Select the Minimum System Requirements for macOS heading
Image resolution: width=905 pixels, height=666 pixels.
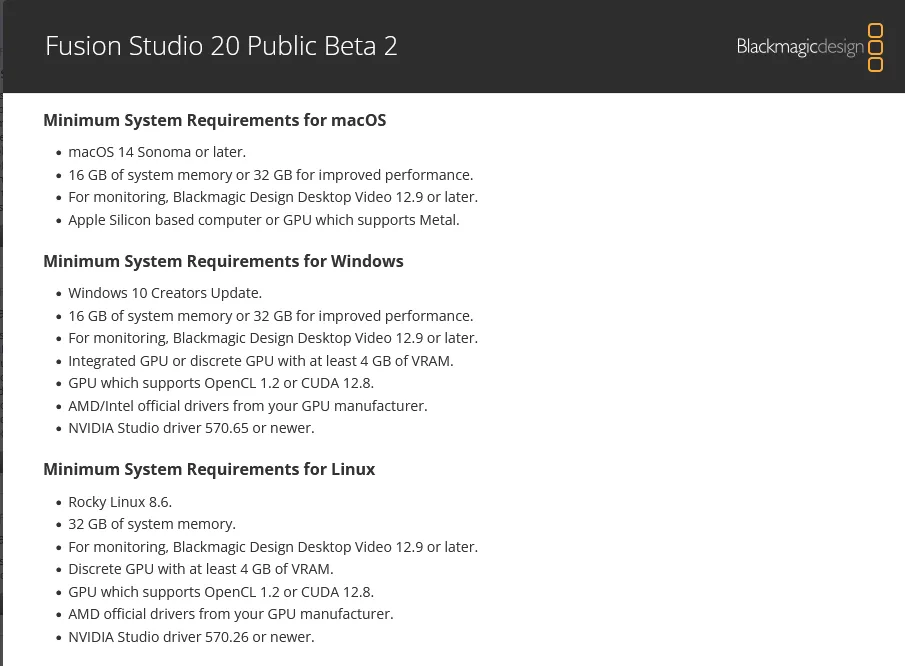coord(215,120)
